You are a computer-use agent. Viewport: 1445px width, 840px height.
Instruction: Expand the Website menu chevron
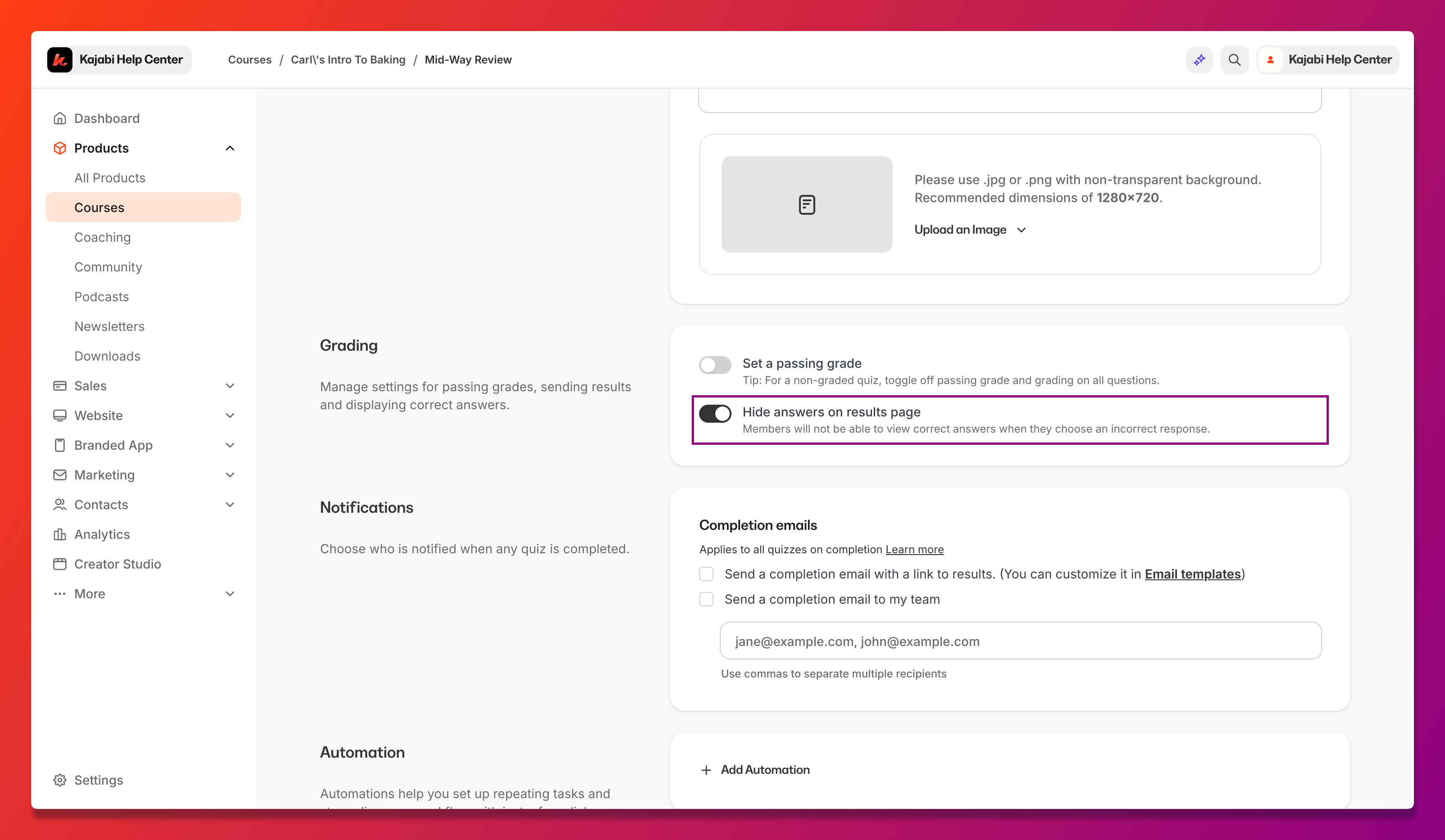point(230,415)
